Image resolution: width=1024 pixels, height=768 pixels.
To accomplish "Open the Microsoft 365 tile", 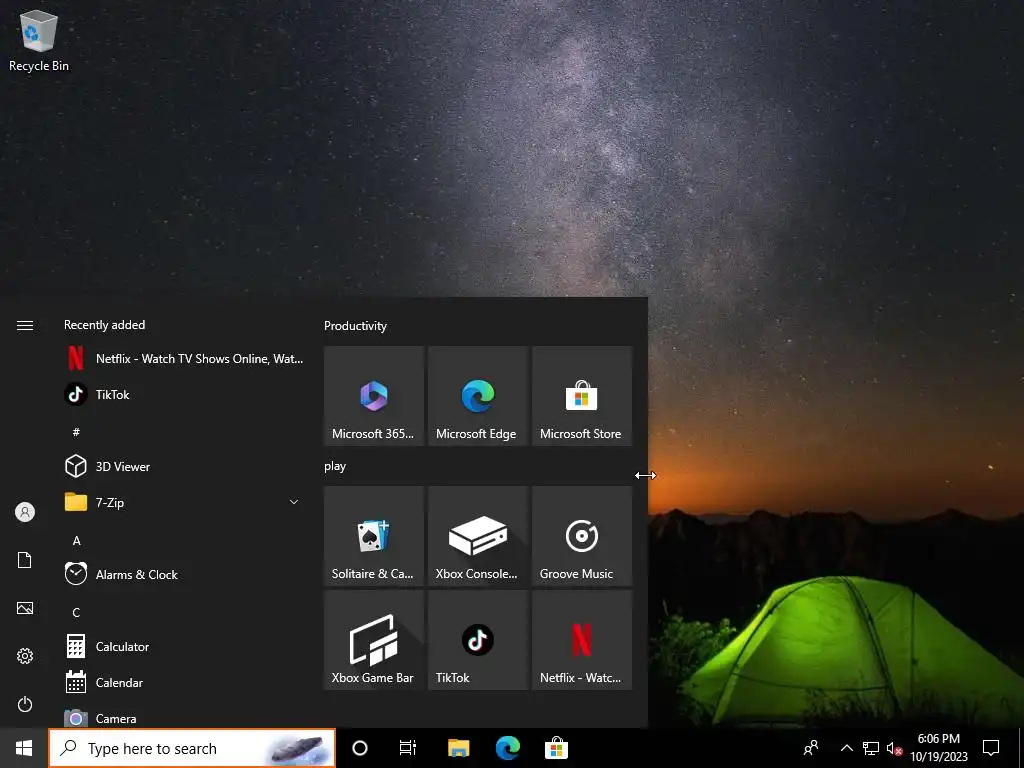I will pyautogui.click(x=374, y=396).
